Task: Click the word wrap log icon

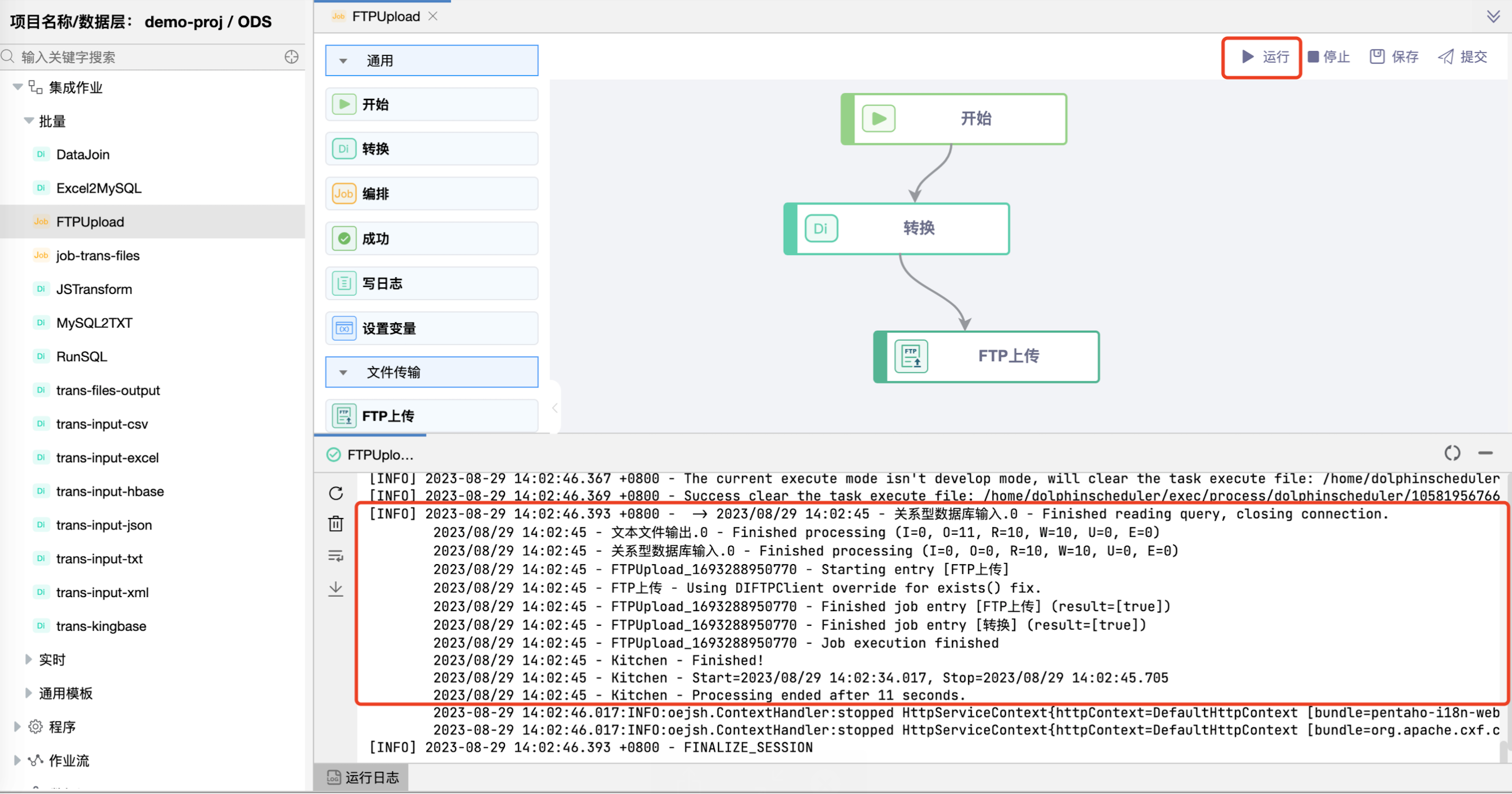Action: pyautogui.click(x=336, y=556)
